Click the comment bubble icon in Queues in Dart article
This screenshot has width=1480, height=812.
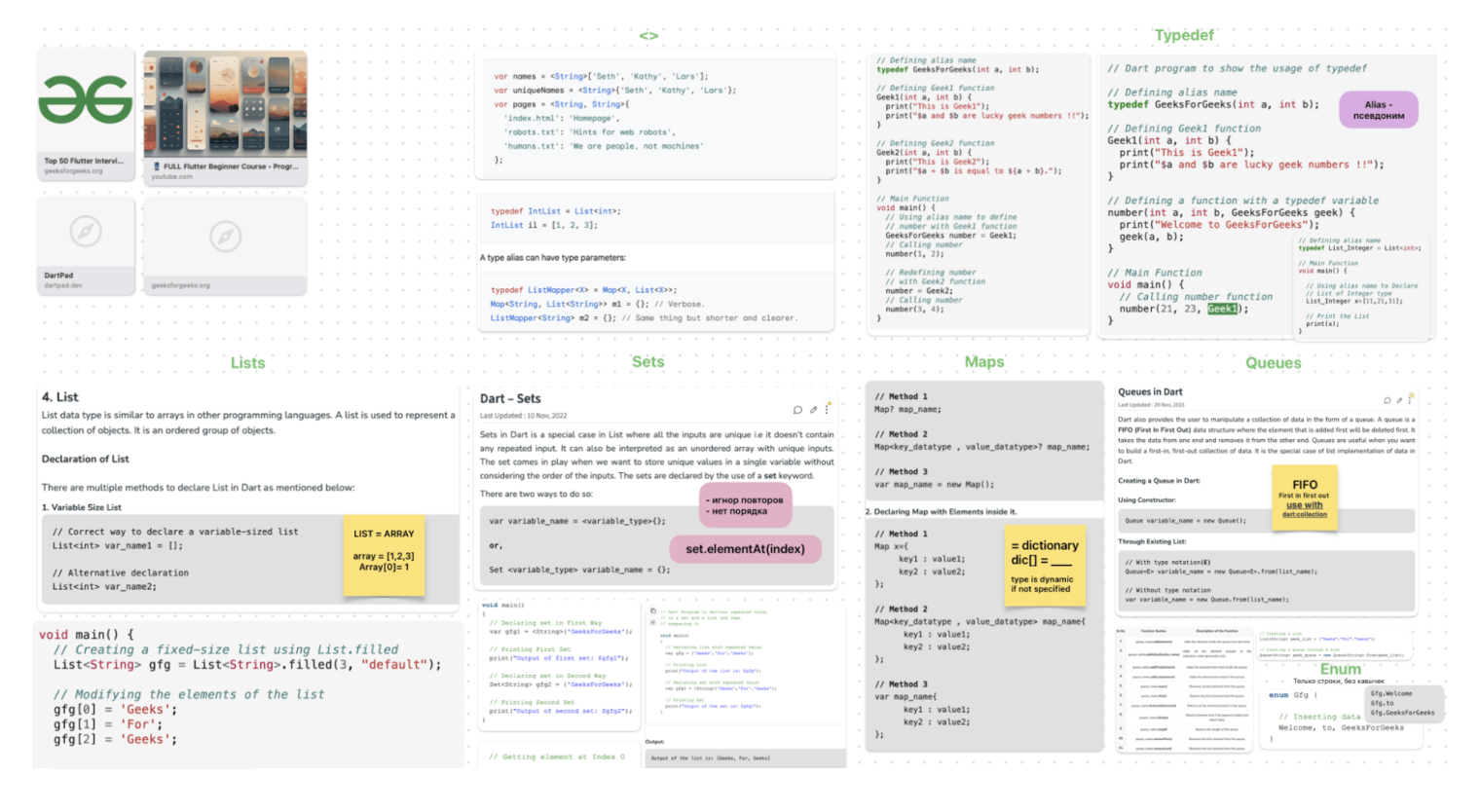point(1387,400)
